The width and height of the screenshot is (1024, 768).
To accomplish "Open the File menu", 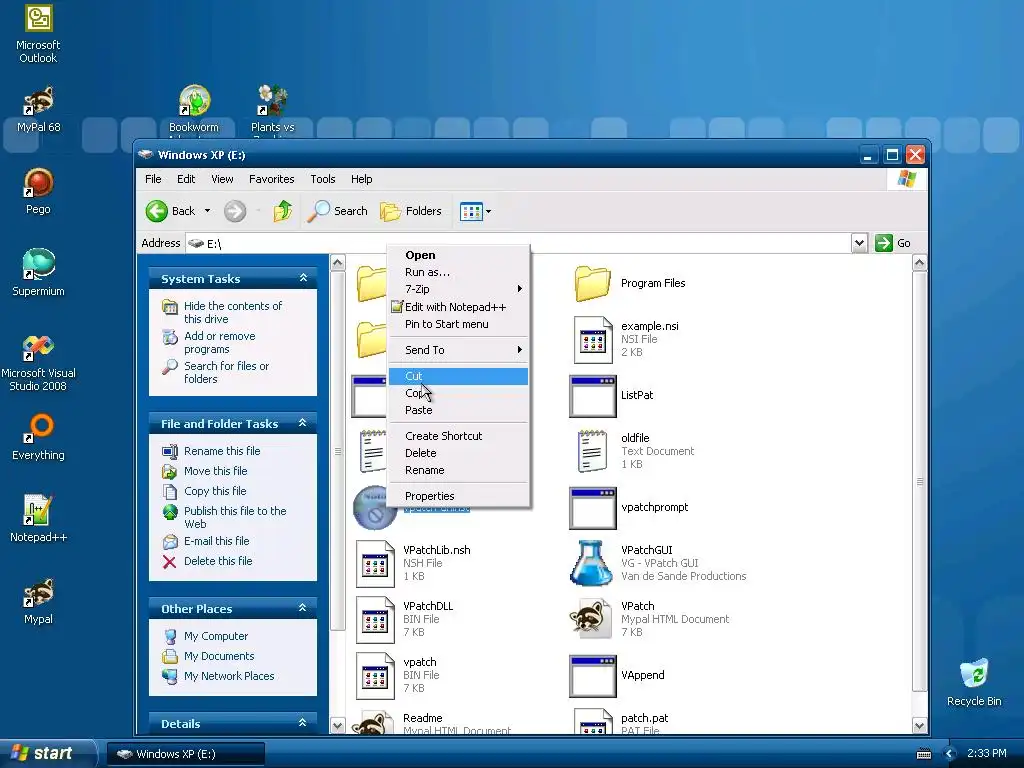I will pyautogui.click(x=153, y=179).
